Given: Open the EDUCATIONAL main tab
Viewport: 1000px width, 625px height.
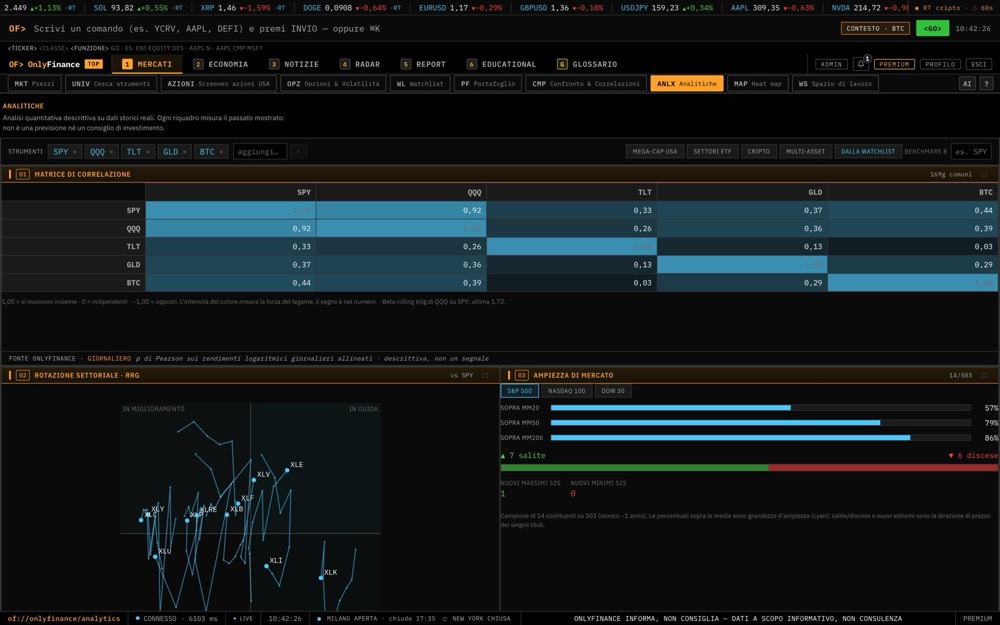Looking at the screenshot, I should 501,64.
